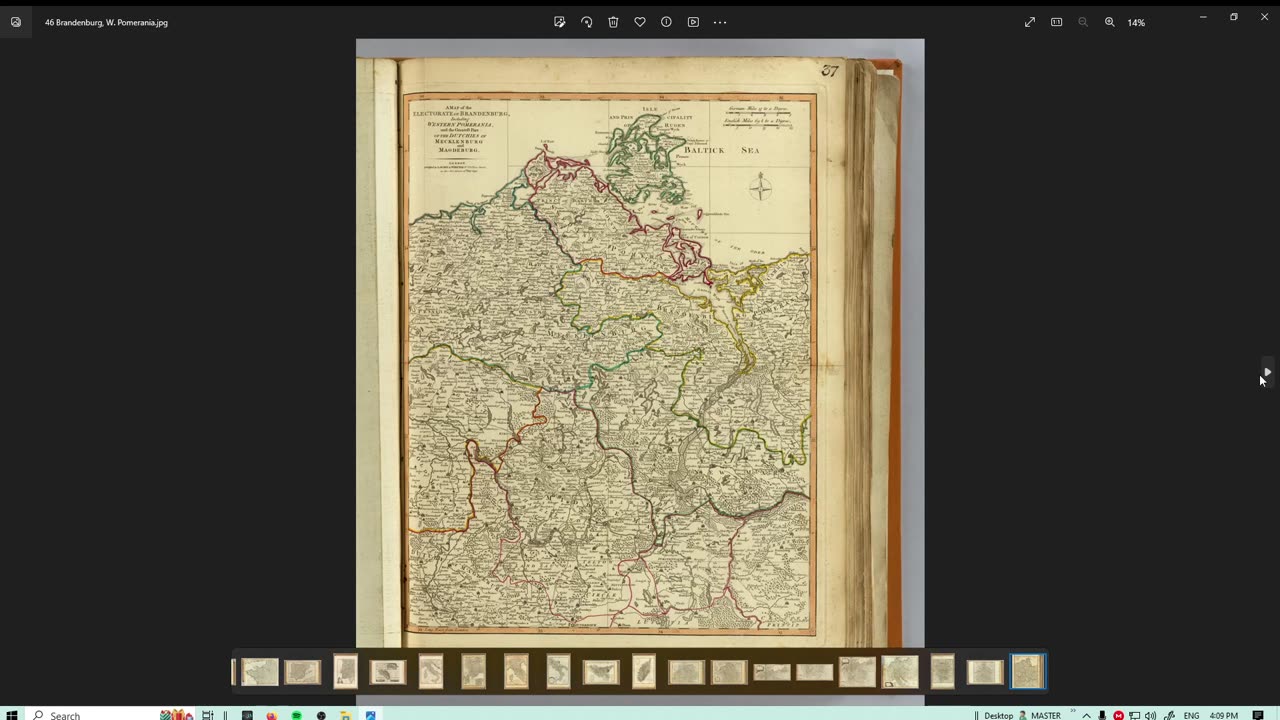This screenshot has height=720, width=1280.
Task: Delete the photo with trash icon
Action: click(x=613, y=22)
